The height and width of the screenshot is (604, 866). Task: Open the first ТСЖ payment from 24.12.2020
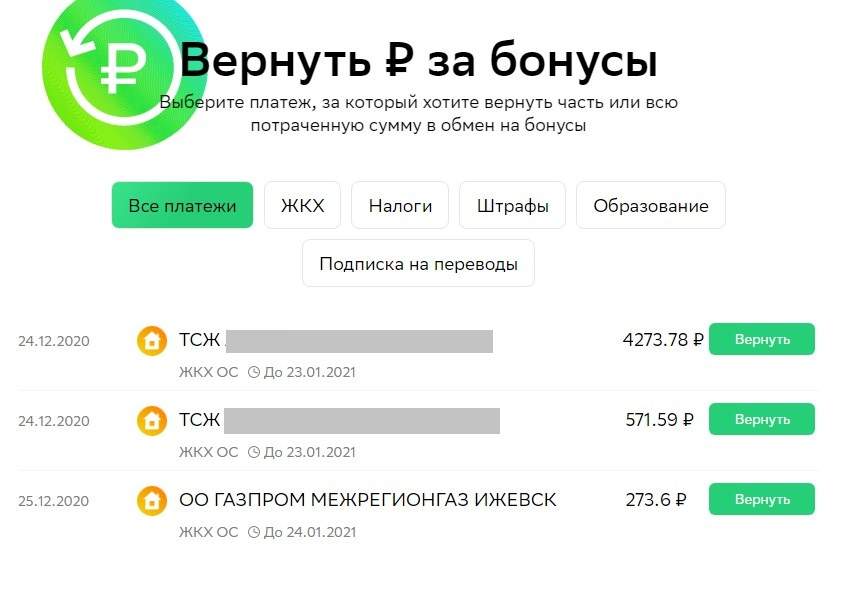(416, 351)
